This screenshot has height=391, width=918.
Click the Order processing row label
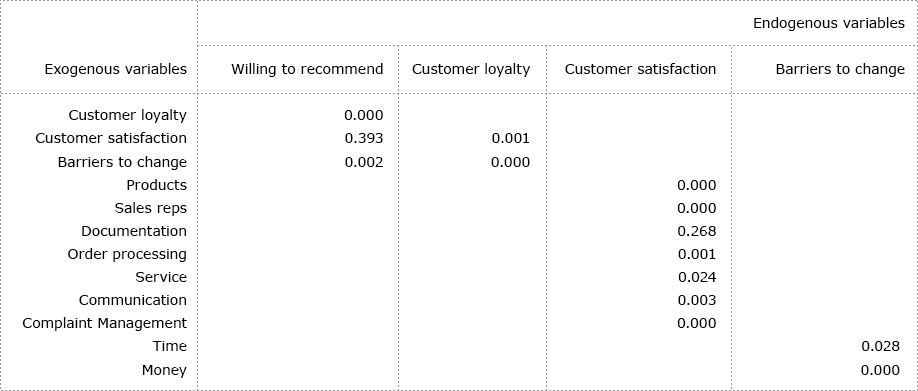(x=127, y=255)
